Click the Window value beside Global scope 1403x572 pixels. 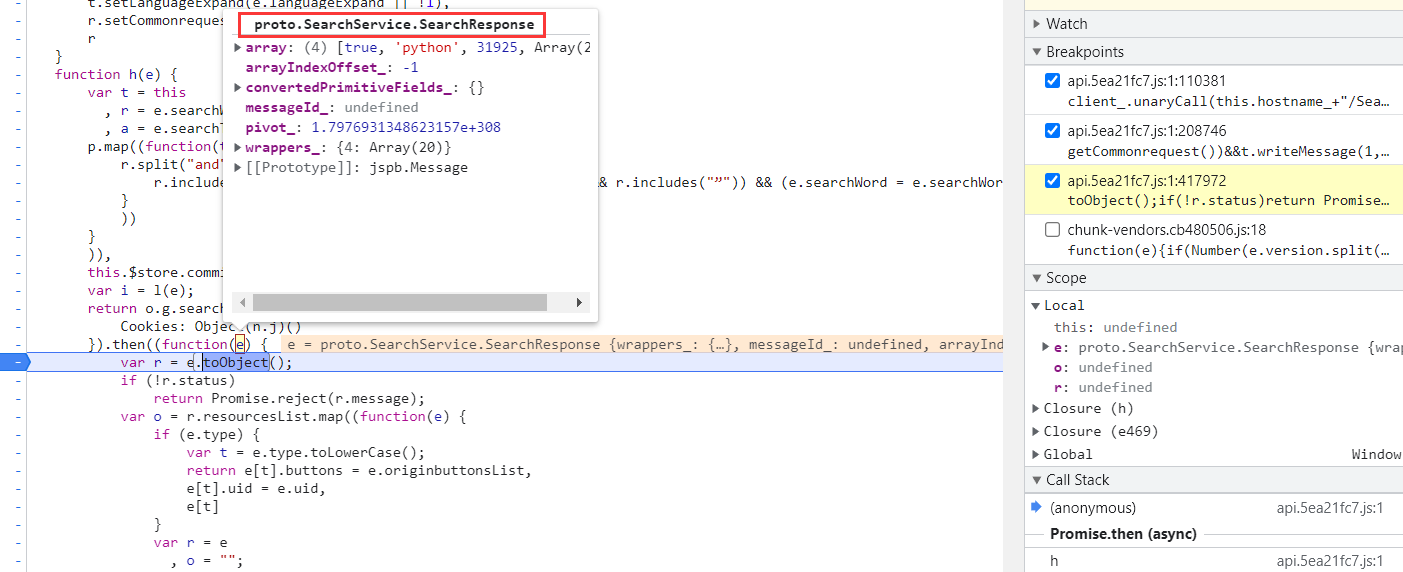1376,454
